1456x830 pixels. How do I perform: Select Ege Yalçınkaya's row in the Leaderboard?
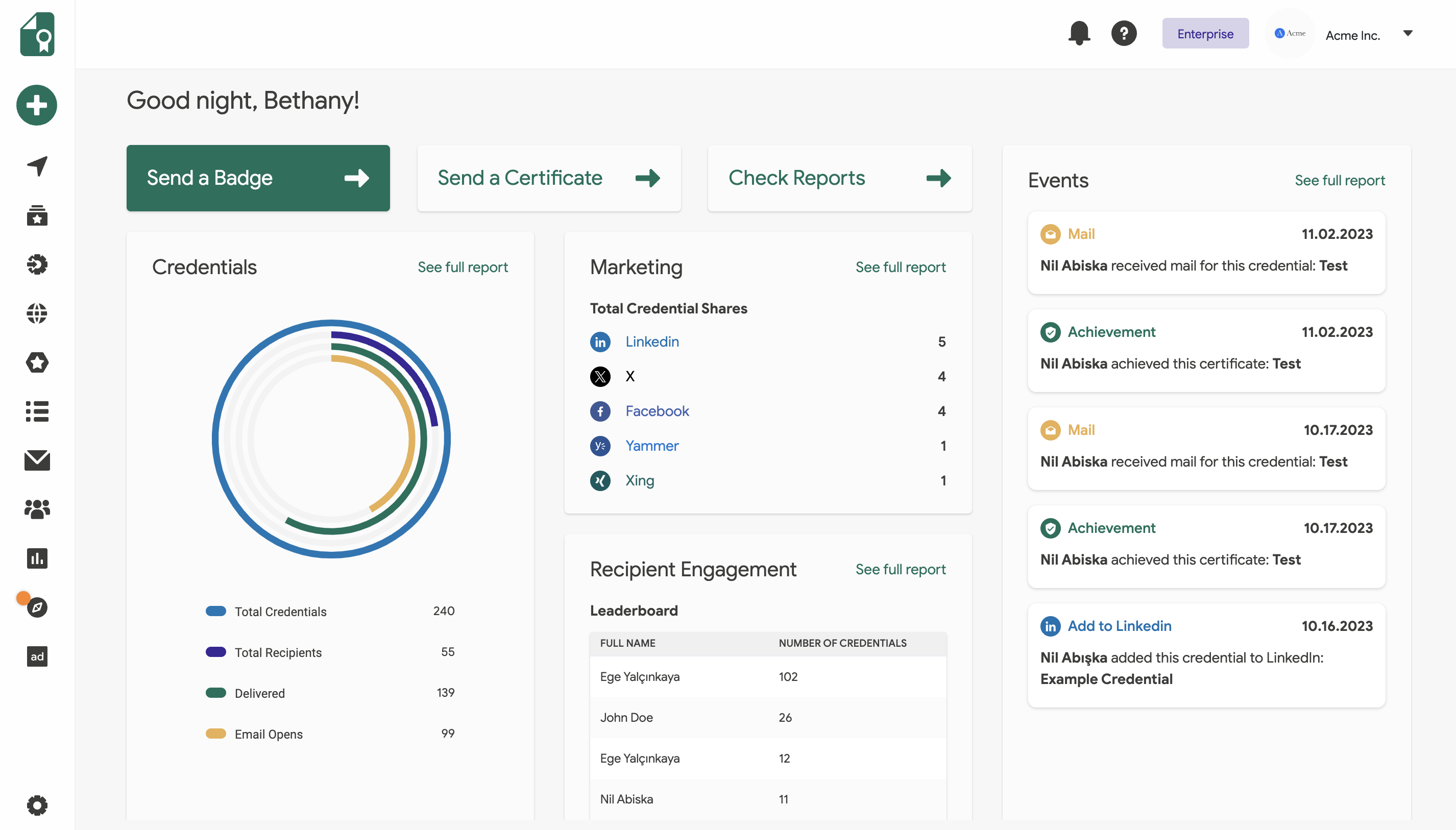tap(640, 677)
